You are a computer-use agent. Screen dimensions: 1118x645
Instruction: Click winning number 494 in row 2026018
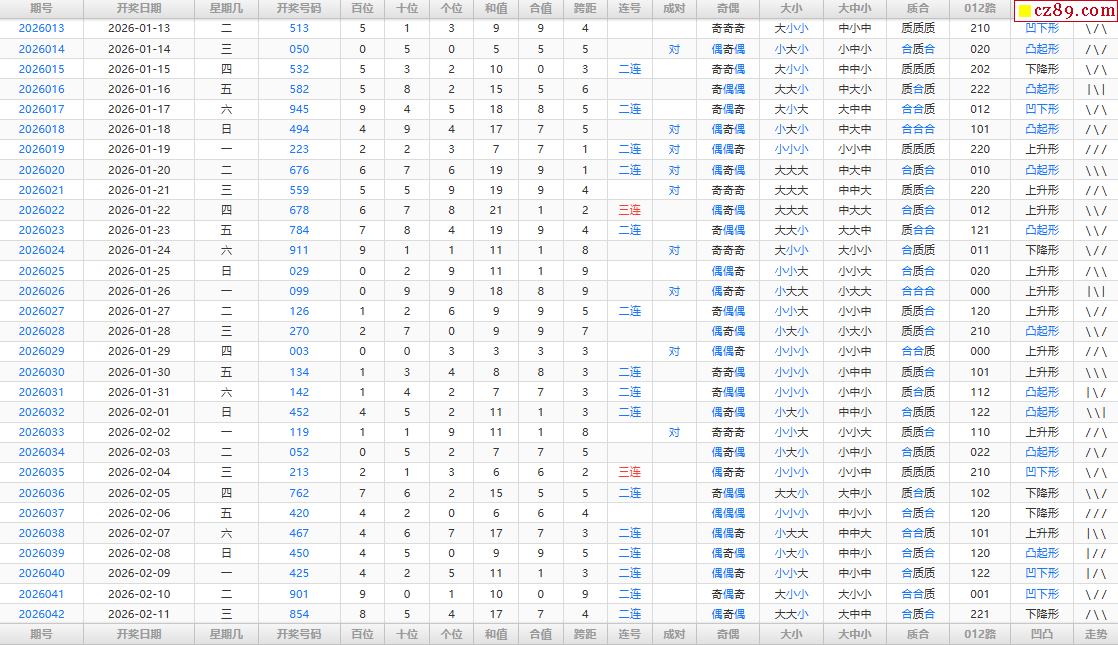point(299,130)
